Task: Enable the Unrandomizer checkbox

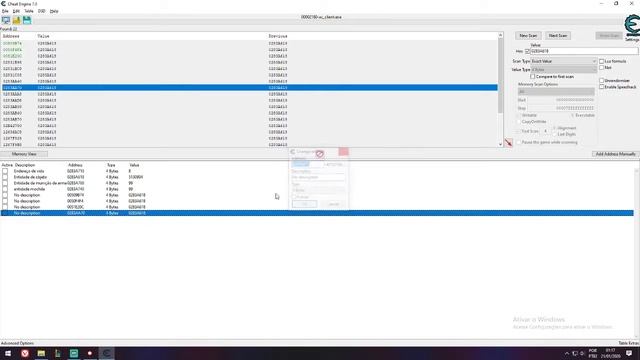Action: pos(602,81)
